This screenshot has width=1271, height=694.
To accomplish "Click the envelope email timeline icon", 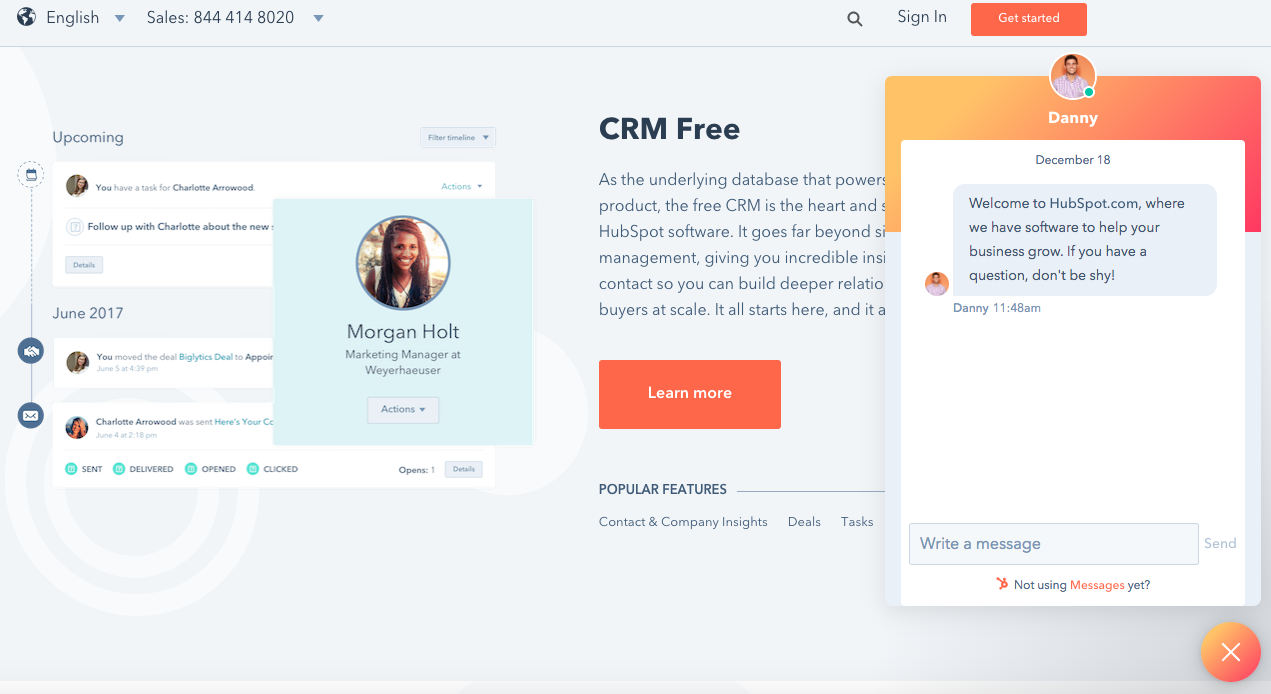I will coord(31,415).
